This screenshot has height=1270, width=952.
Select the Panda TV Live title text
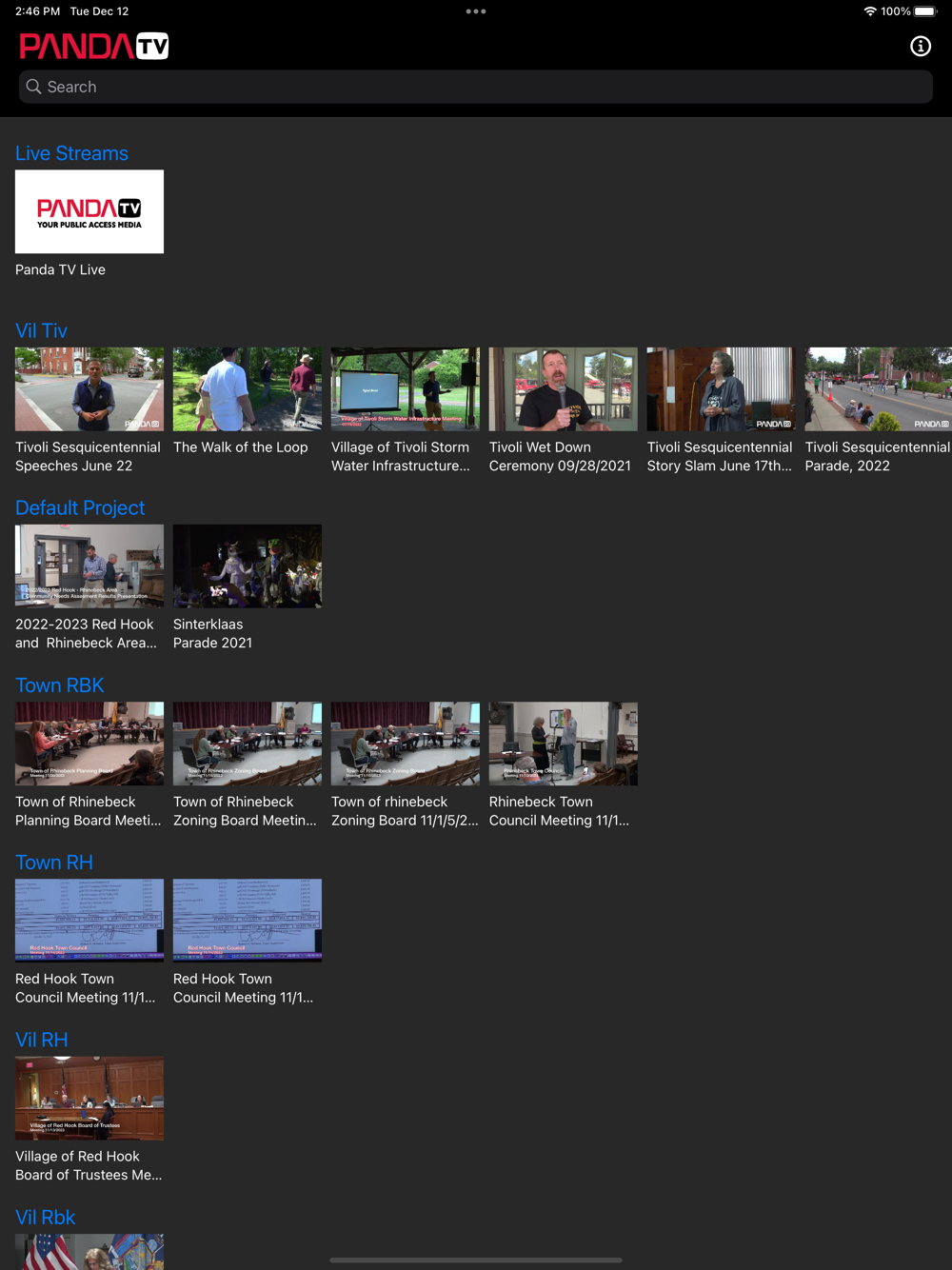[60, 269]
